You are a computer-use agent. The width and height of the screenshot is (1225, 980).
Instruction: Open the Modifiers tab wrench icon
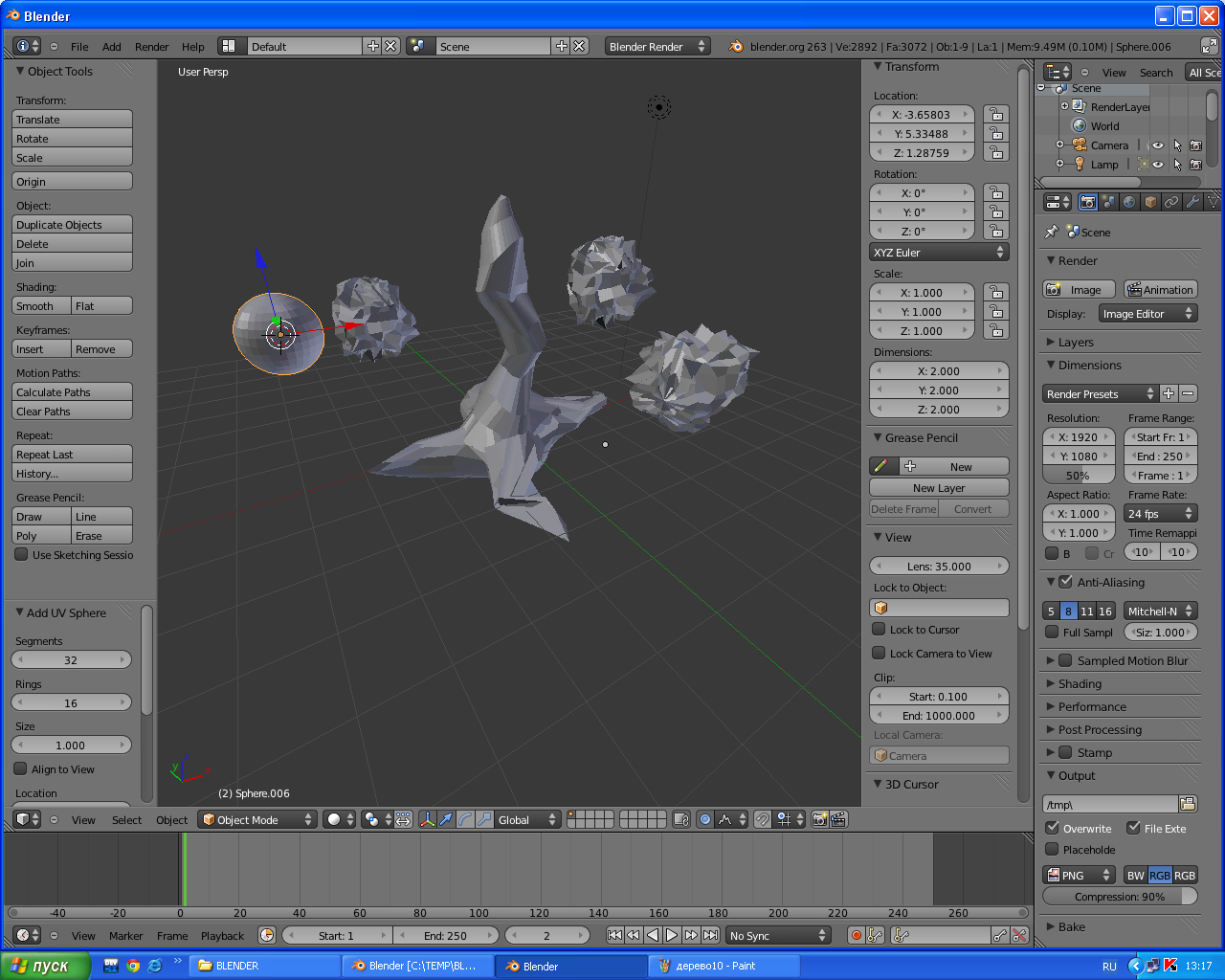pos(1192,202)
